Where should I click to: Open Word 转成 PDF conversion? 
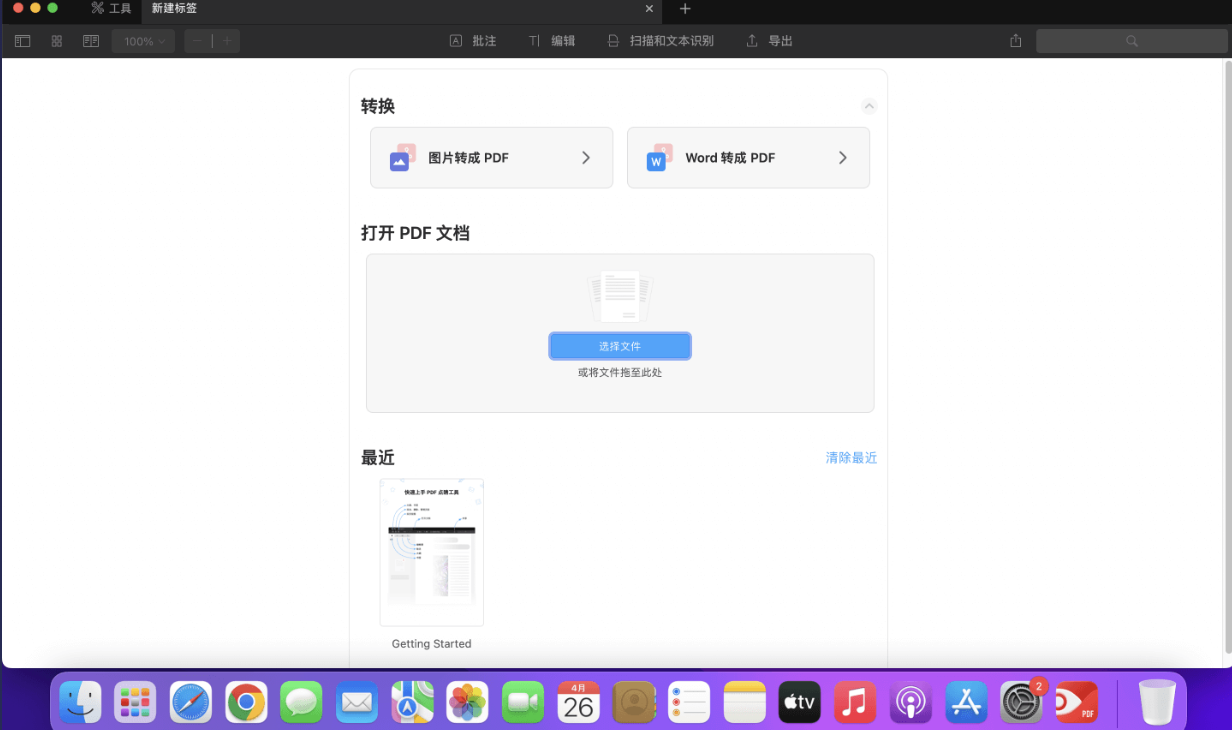pyautogui.click(x=748, y=158)
